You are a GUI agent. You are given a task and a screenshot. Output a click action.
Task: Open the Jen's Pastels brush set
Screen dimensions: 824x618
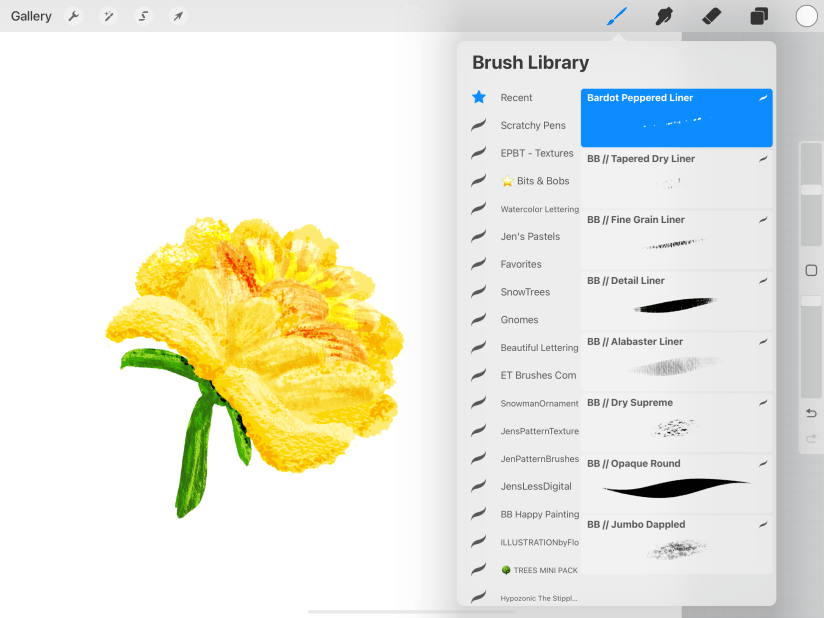pos(530,237)
